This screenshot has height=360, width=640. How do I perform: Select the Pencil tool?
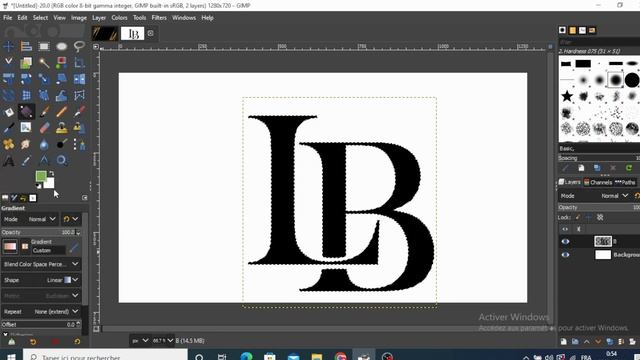tap(62, 111)
